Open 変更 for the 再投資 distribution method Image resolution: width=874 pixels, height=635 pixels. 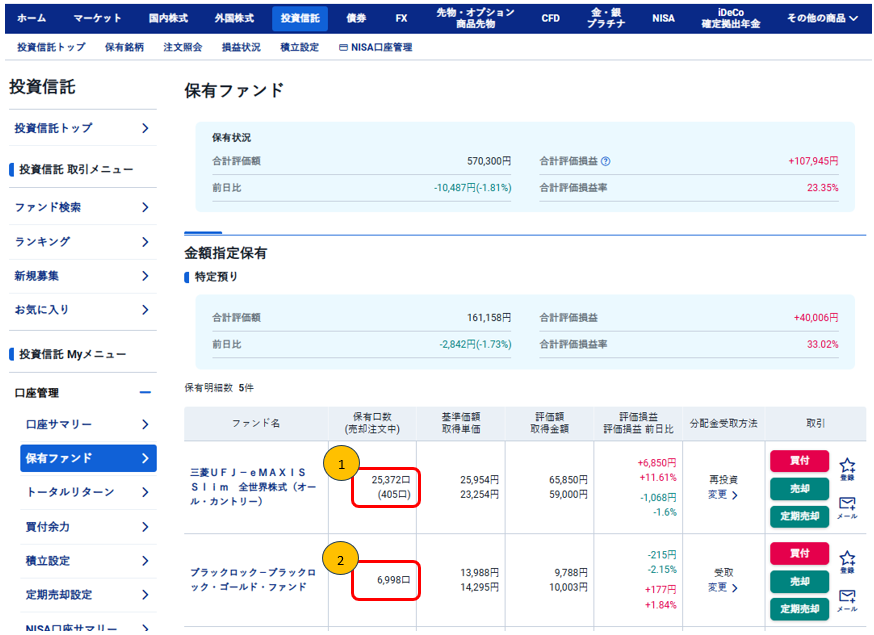tap(723, 495)
